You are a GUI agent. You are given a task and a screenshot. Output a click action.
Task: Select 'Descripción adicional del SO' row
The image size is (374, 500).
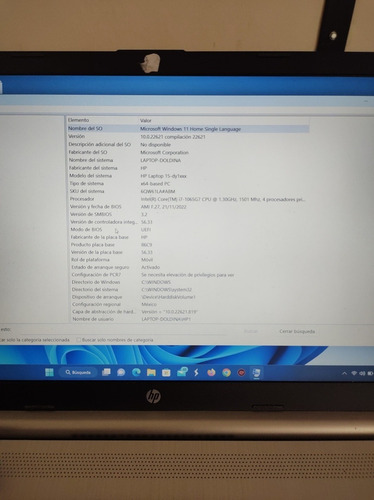(x=188, y=145)
